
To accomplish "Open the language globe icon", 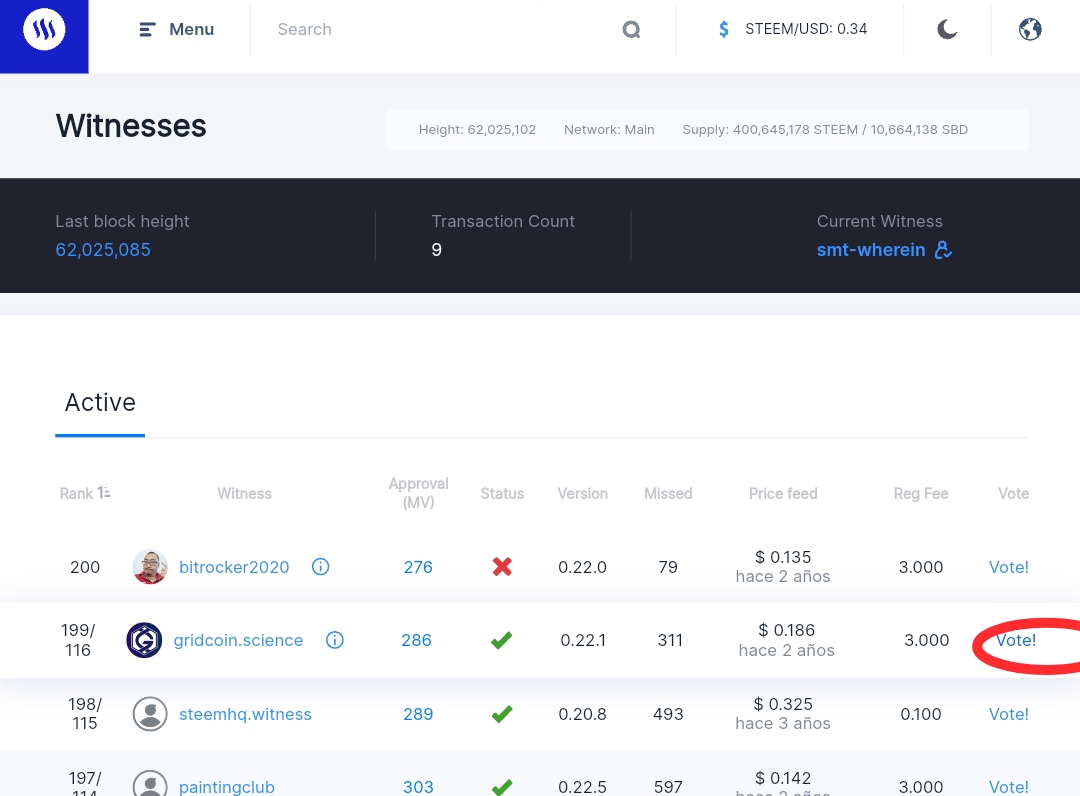I will [x=1030, y=29].
